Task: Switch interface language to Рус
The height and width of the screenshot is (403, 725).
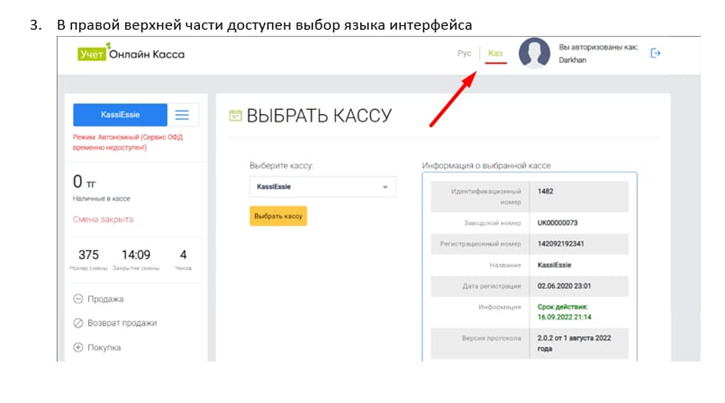Action: [x=464, y=53]
